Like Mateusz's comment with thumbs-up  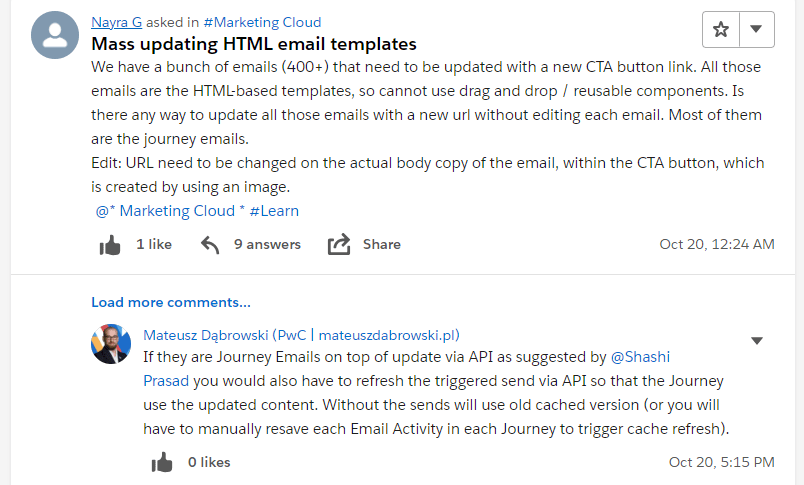click(162, 462)
